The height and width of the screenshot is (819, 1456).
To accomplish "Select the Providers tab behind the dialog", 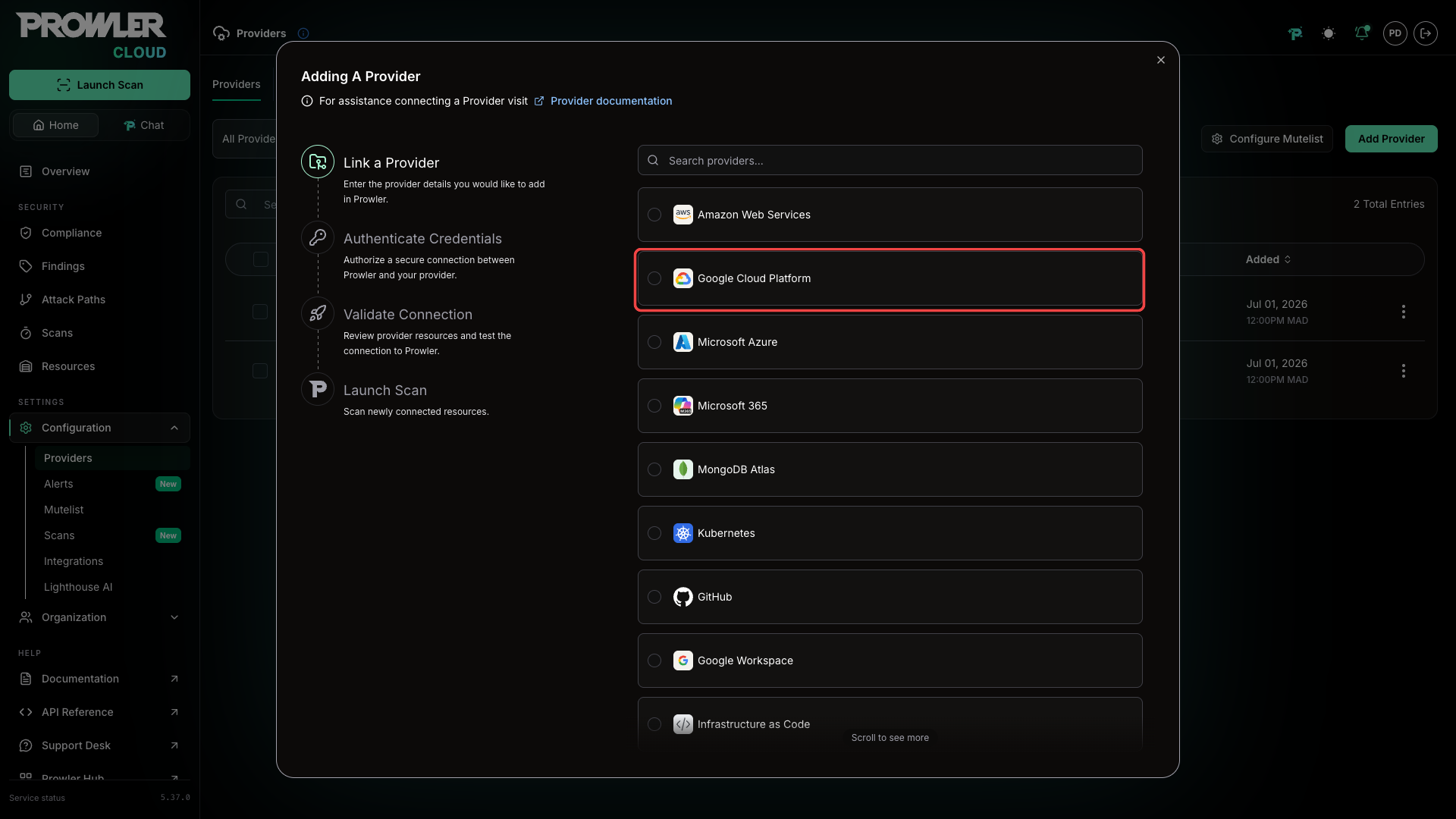I will pos(236,84).
